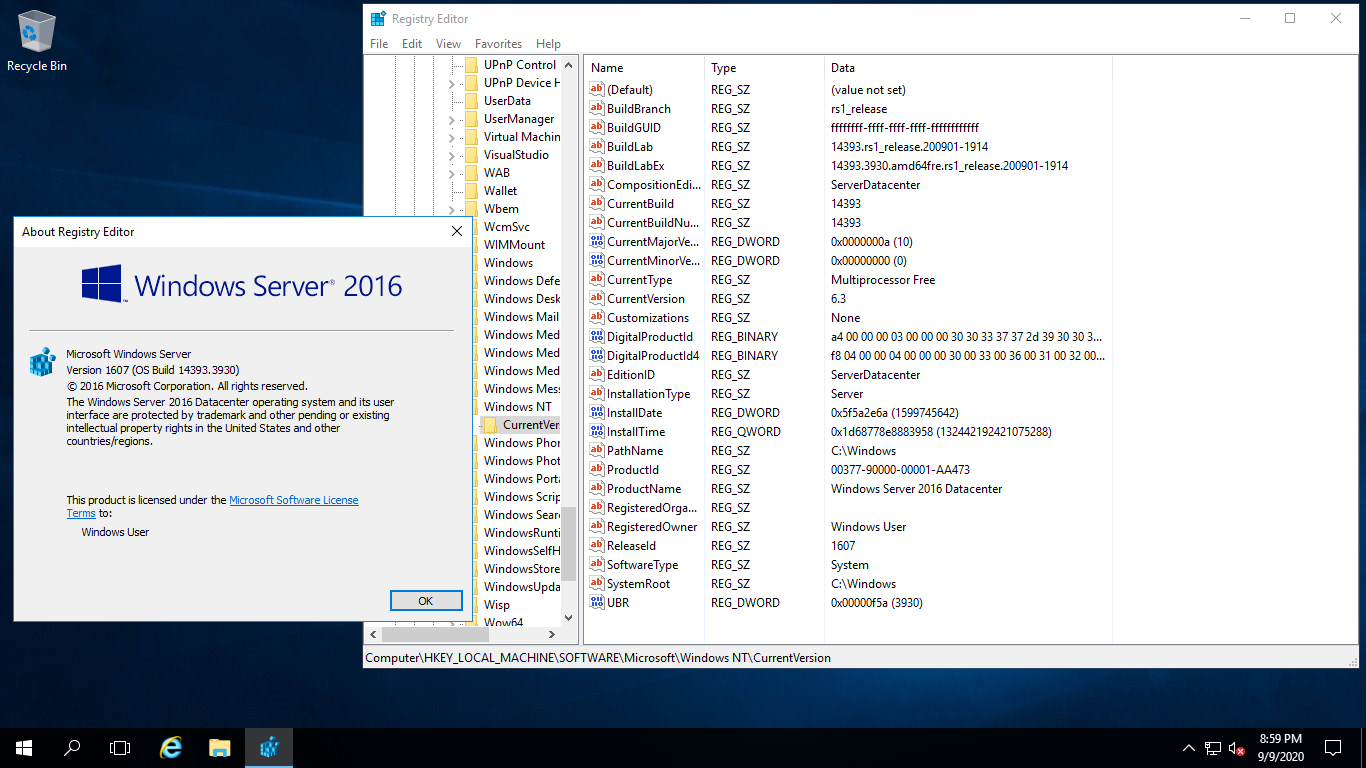This screenshot has height=768, width=1366.
Task: Click the DigitalProductId binary value icon
Action: click(x=597, y=337)
